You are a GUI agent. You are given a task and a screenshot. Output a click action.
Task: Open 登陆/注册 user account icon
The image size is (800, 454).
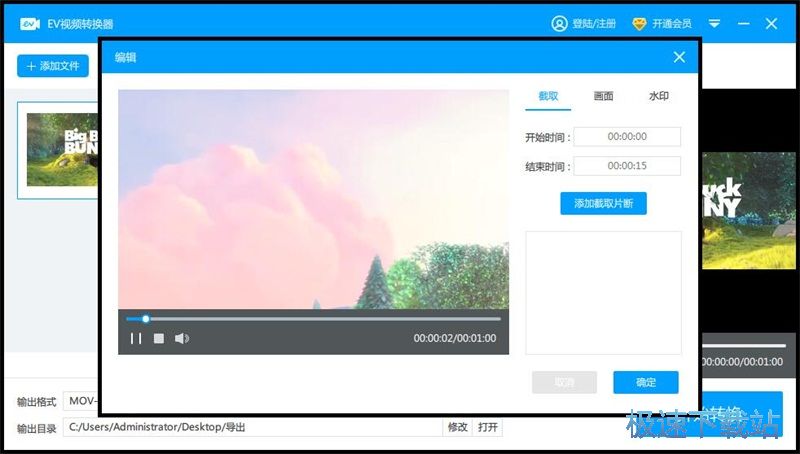pos(559,23)
